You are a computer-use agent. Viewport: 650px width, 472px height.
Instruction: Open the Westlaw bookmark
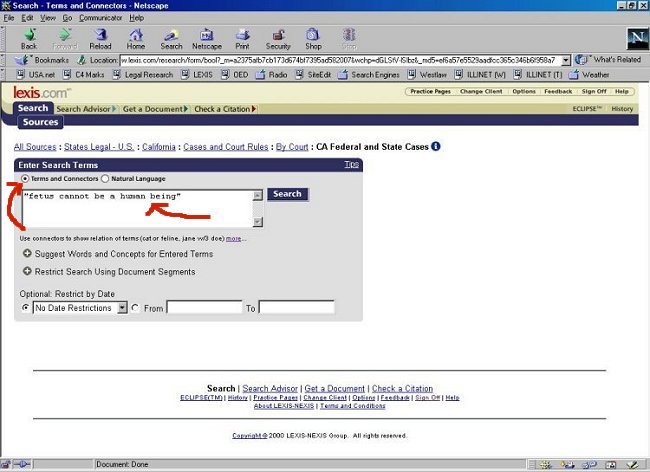point(427,75)
